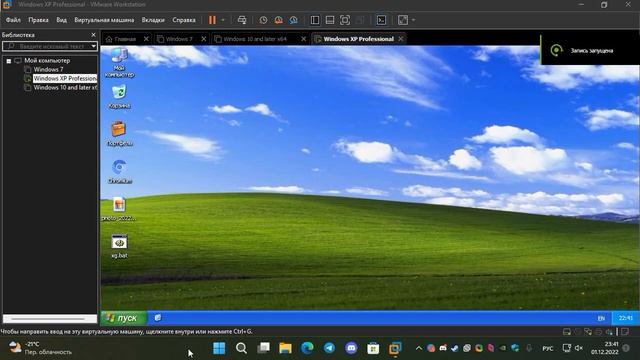Toggle the library sidebar view icon
Screen dimensions: 640x360
(x=315, y=20)
